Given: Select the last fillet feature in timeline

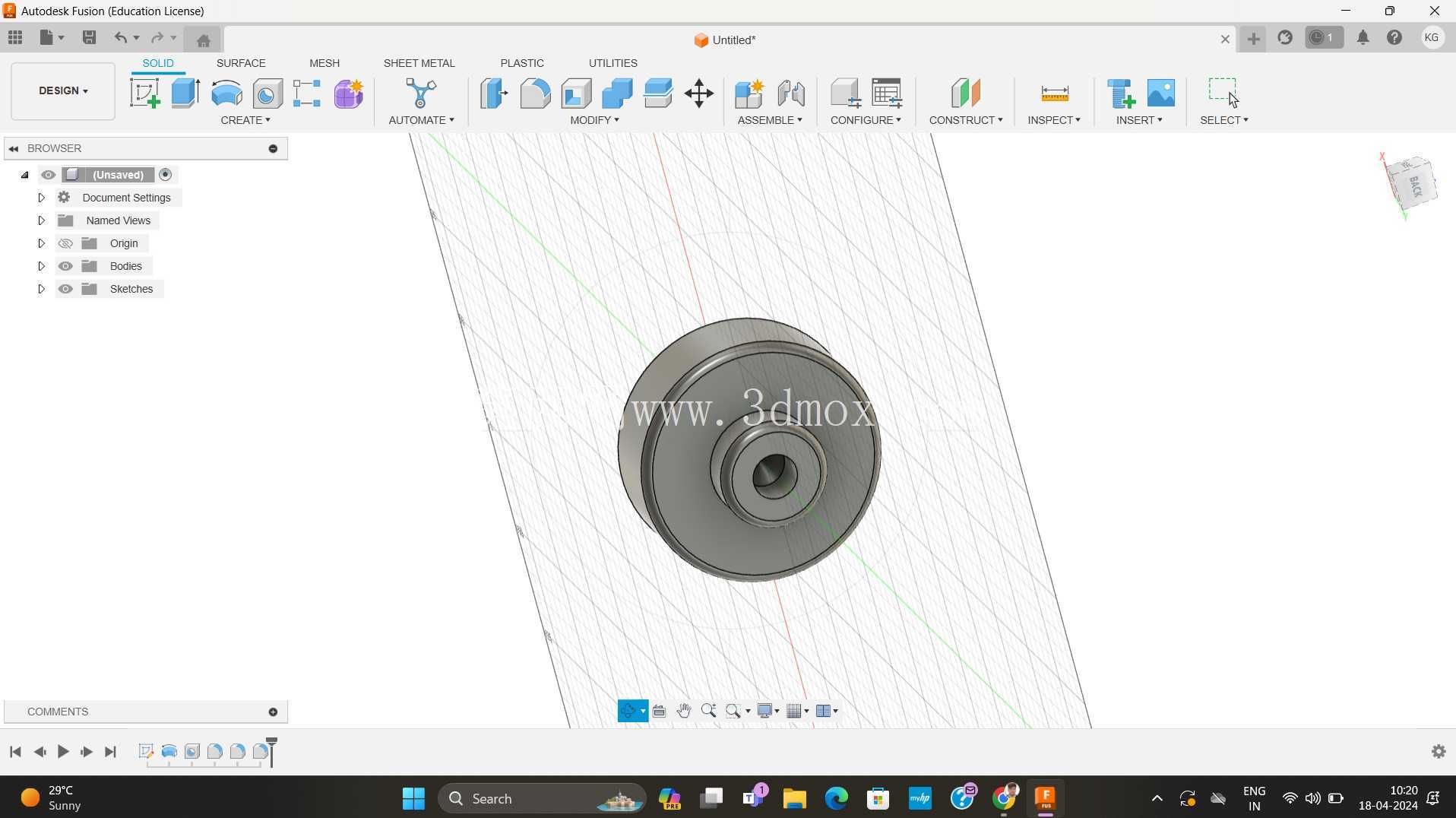Looking at the screenshot, I should tap(260, 752).
